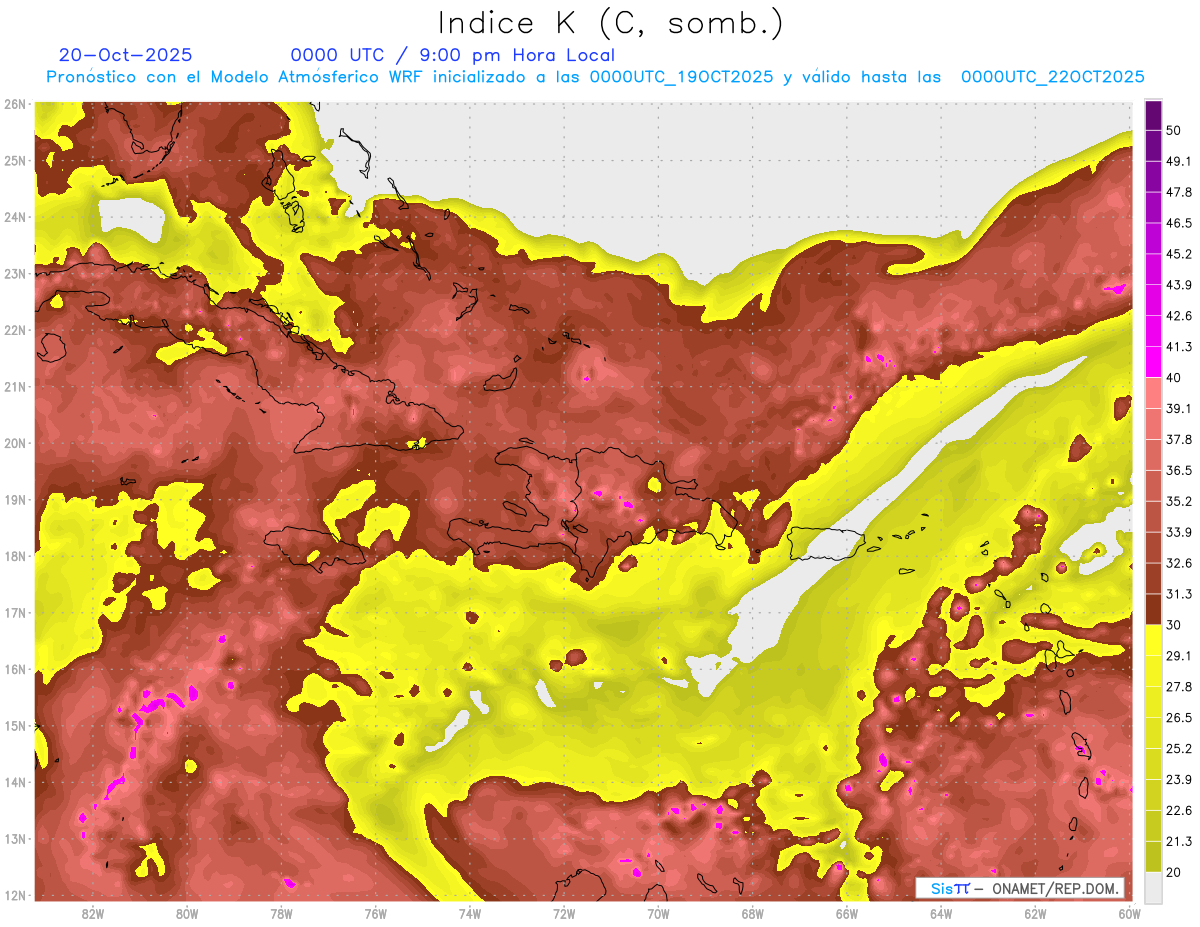This screenshot has height=927, width=1200.
Task: Select the dark brown swatch between 30 and 31.3
Action: click(1153, 609)
